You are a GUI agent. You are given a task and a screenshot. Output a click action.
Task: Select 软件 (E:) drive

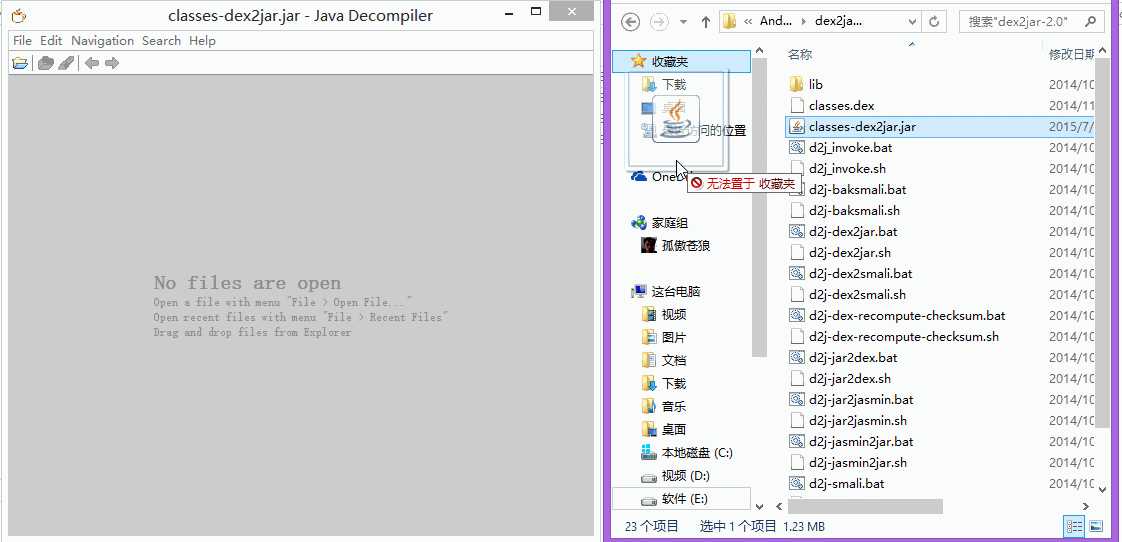(682, 498)
